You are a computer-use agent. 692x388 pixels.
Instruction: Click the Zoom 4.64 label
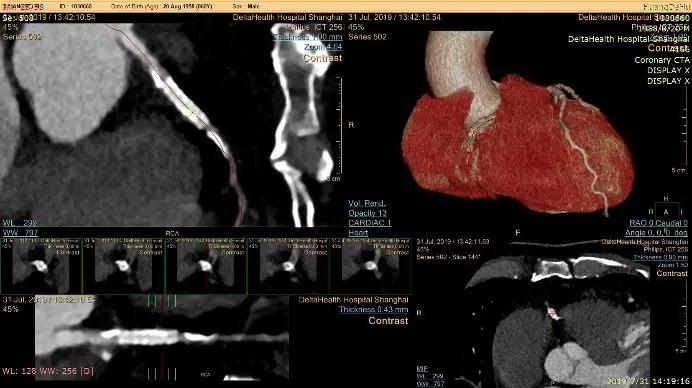pyautogui.click(x=323, y=47)
